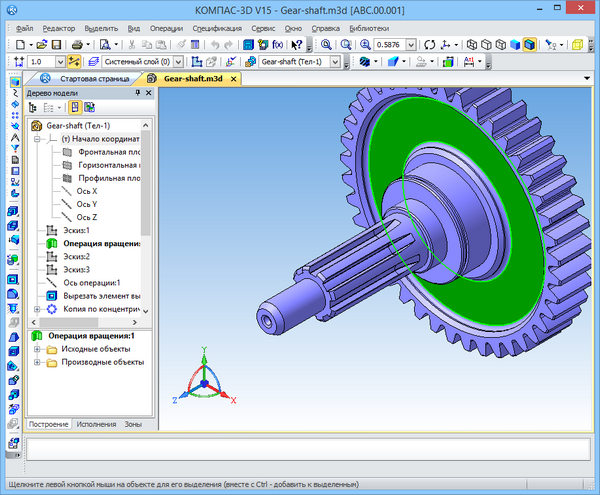This screenshot has height=495, width=600.
Task: Expand the Исходные объекты folder
Action: [x=37, y=349]
